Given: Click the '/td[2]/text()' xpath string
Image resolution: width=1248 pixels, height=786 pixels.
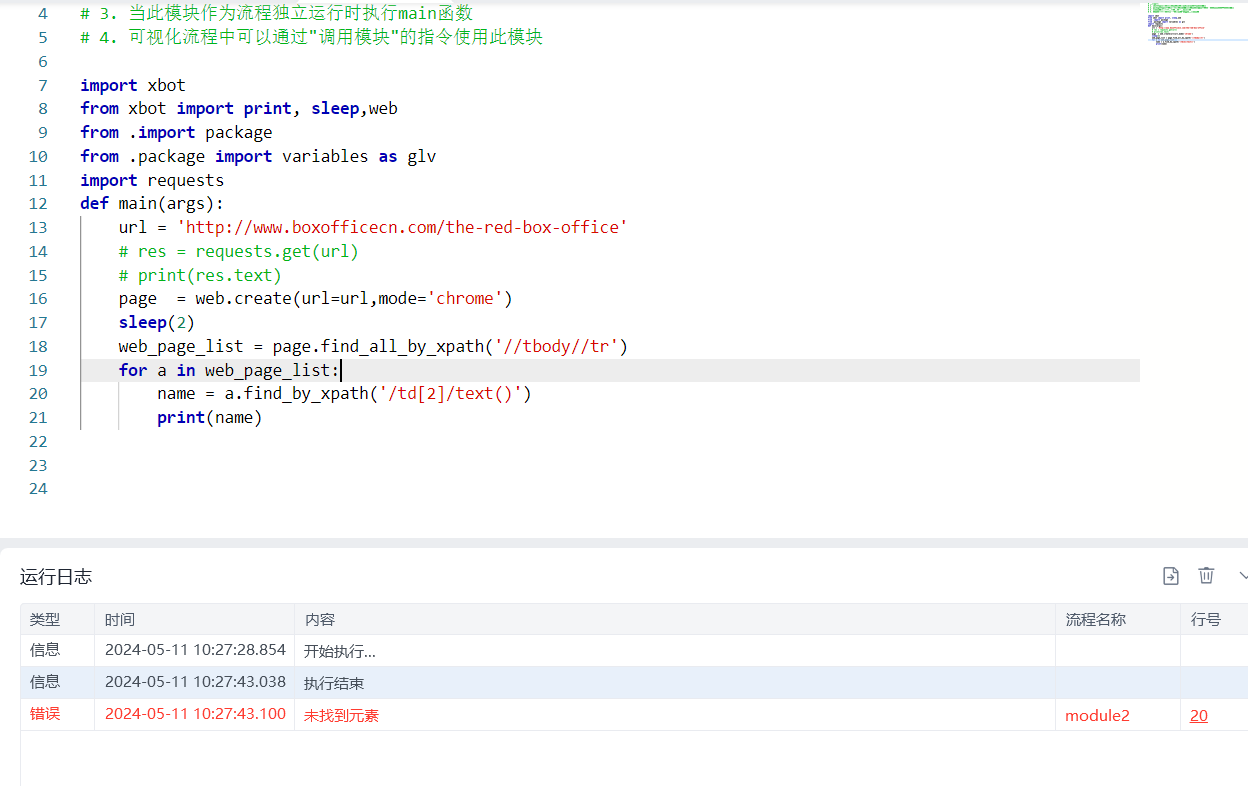Looking at the screenshot, I should [x=450, y=393].
